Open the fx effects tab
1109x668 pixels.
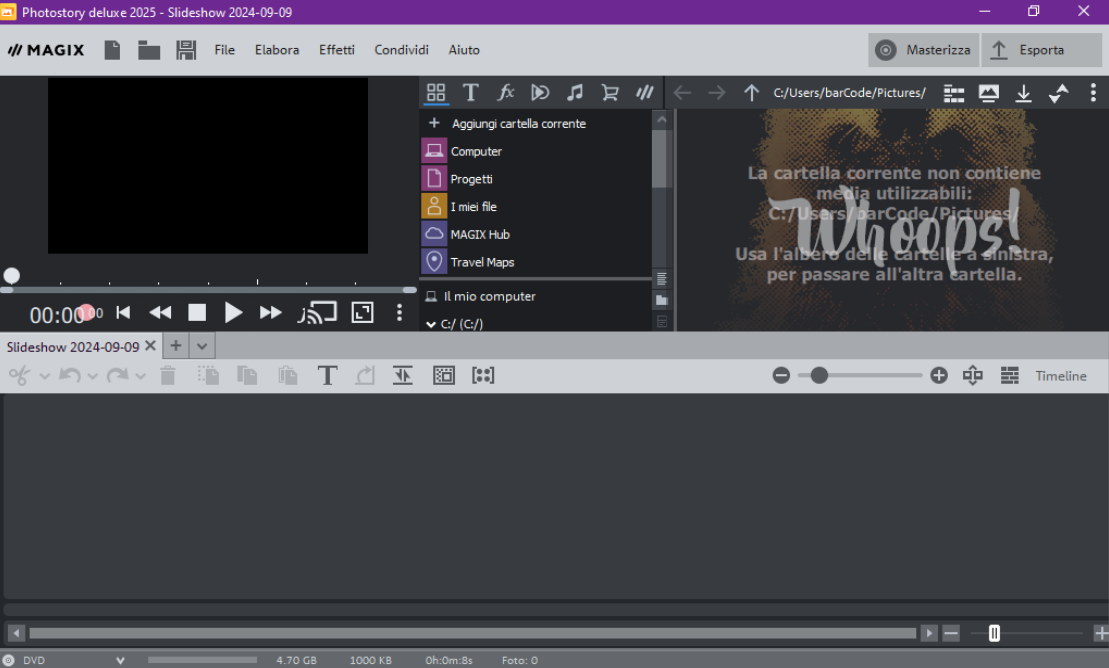click(x=505, y=93)
